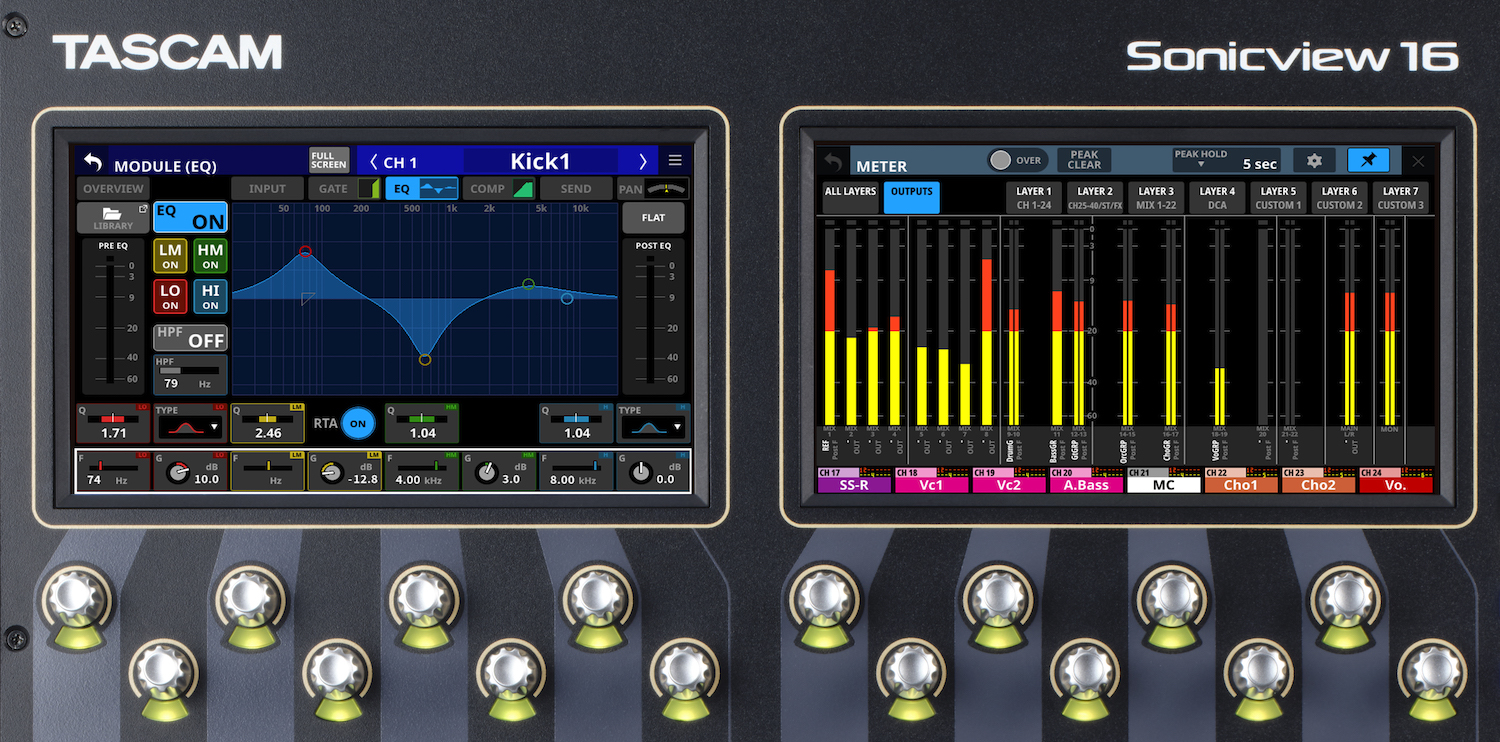The width and height of the screenshot is (1500, 742).
Task: Select the CH 18 Vc1 channel label
Action: (931, 480)
